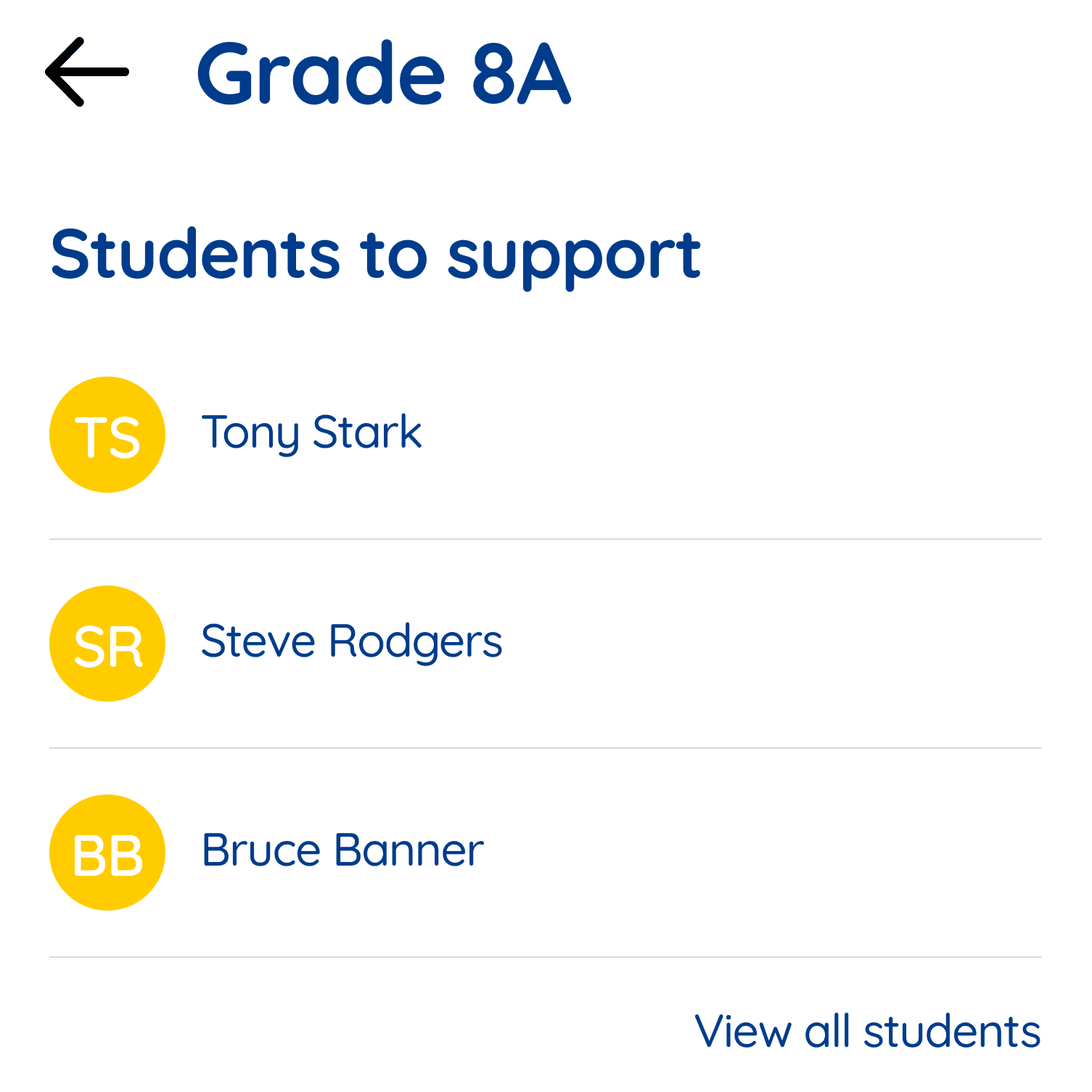Screen dimensions: 1092x1092
Task: Tap the yellow TS avatar
Action: click(x=107, y=435)
